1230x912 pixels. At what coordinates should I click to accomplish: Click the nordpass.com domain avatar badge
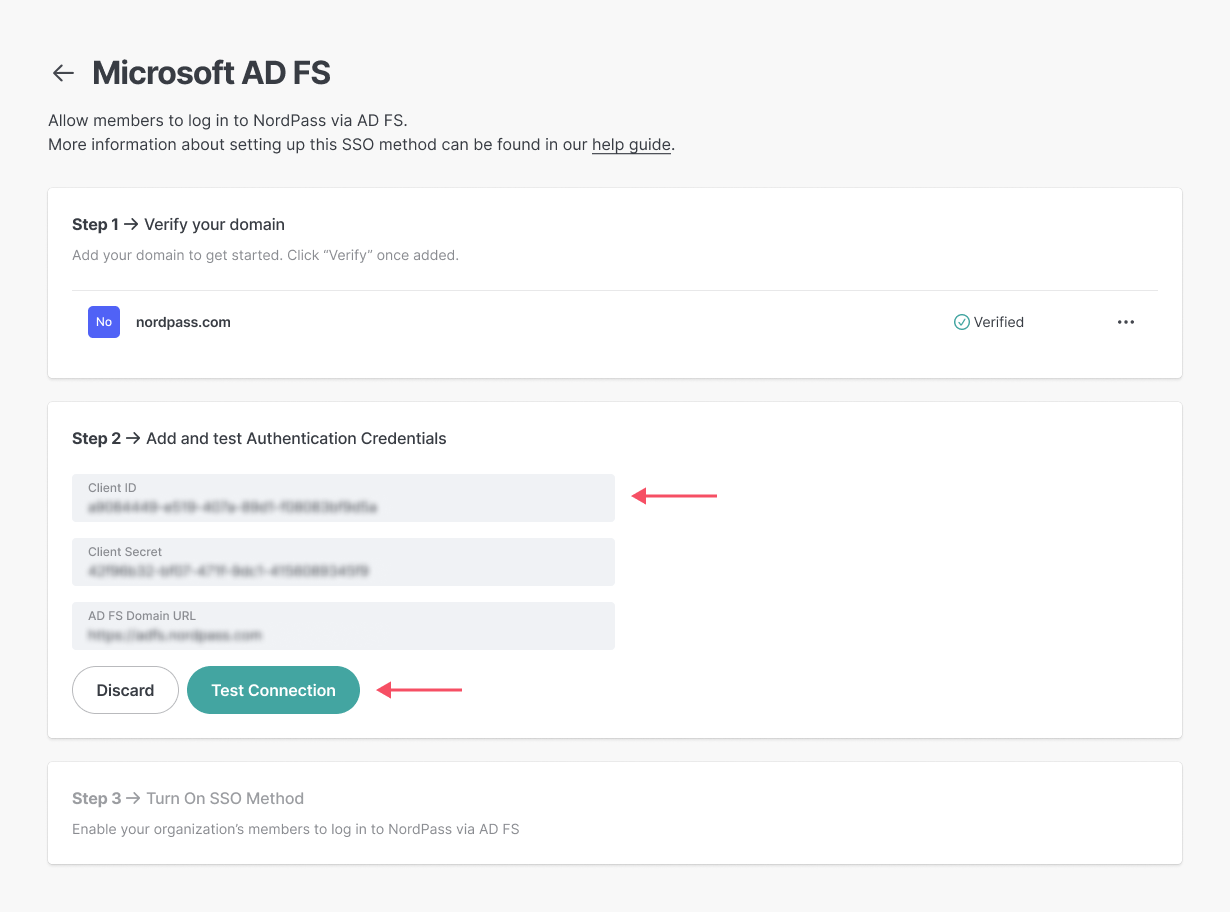104,322
